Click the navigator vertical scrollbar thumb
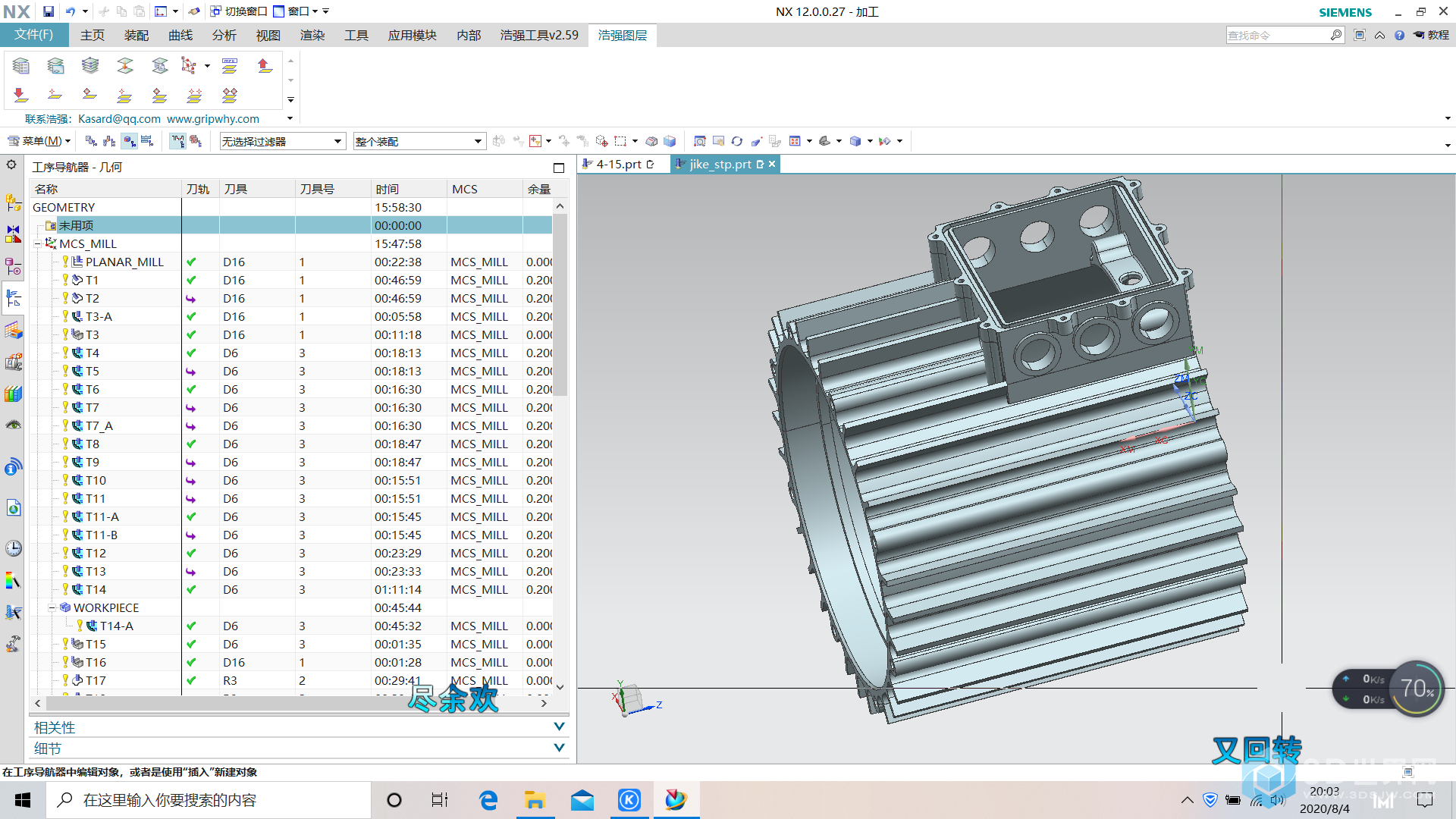The height and width of the screenshot is (819, 1456). click(x=560, y=304)
